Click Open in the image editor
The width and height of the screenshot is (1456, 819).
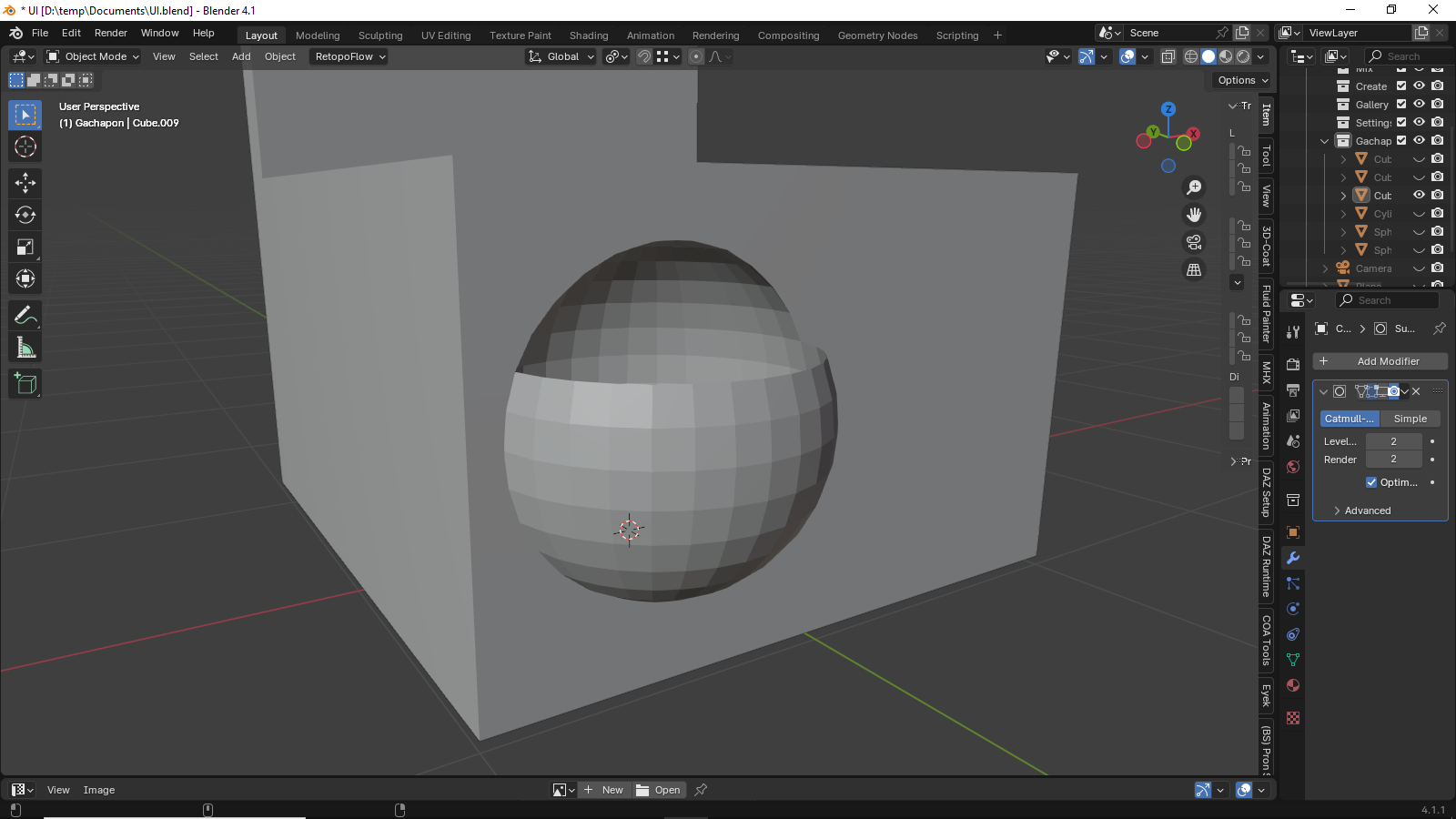(659, 790)
